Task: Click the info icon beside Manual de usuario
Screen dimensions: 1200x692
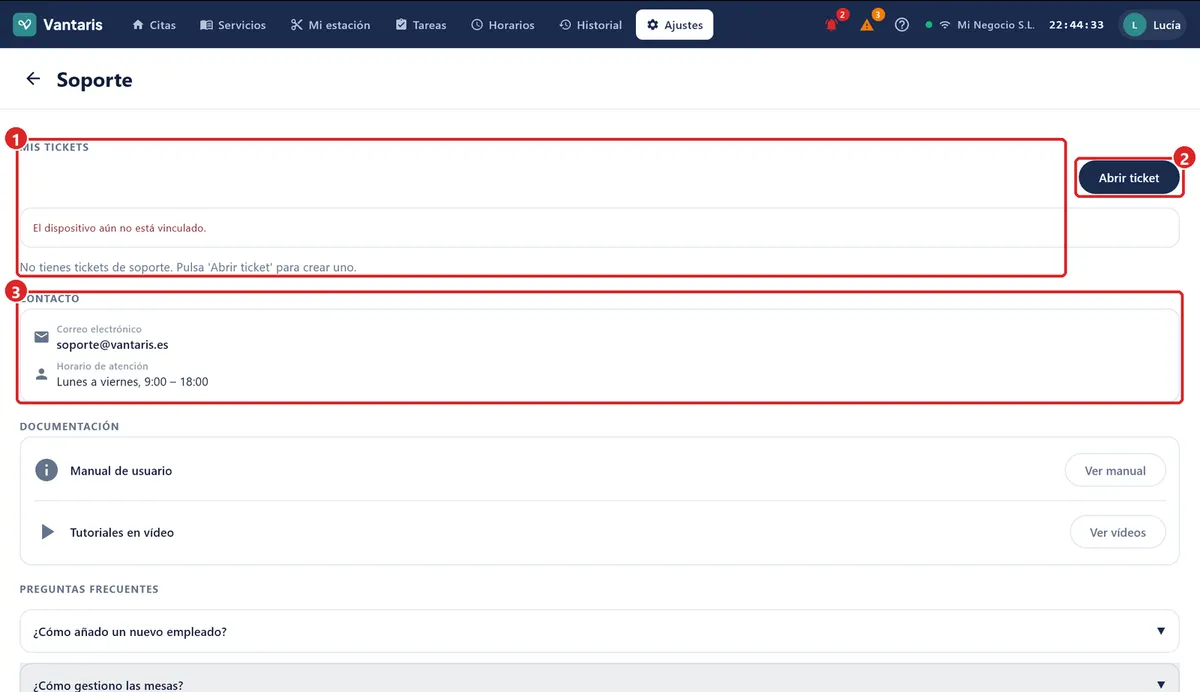Action: 46,470
